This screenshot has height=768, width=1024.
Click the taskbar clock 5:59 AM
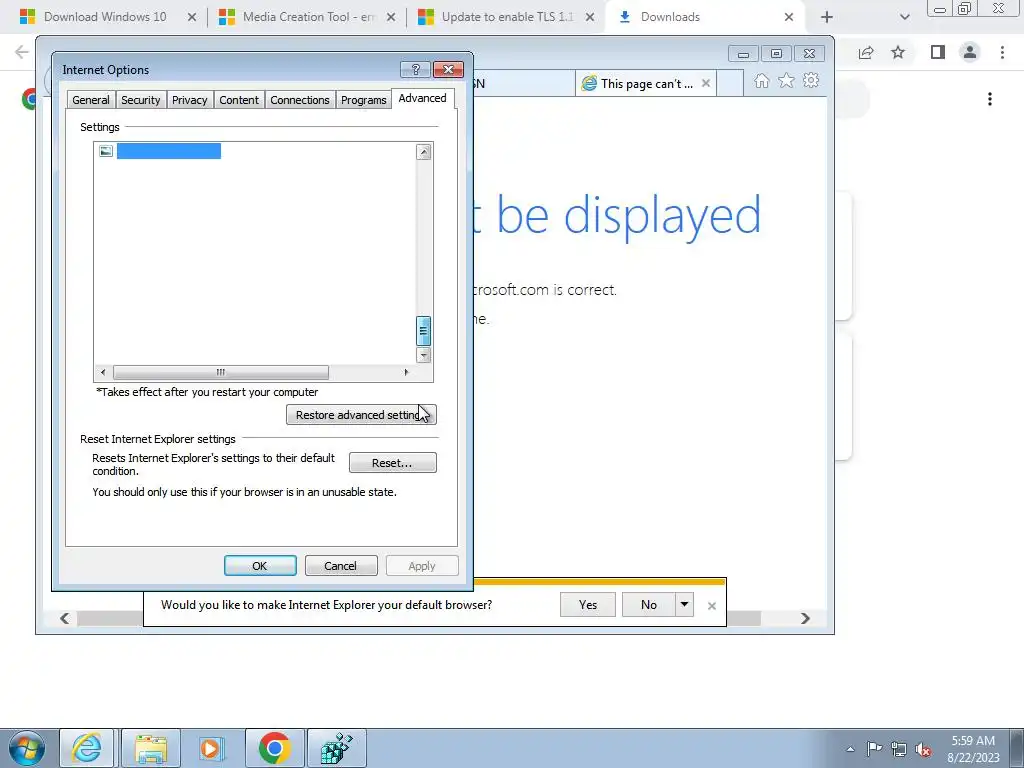coord(973,741)
